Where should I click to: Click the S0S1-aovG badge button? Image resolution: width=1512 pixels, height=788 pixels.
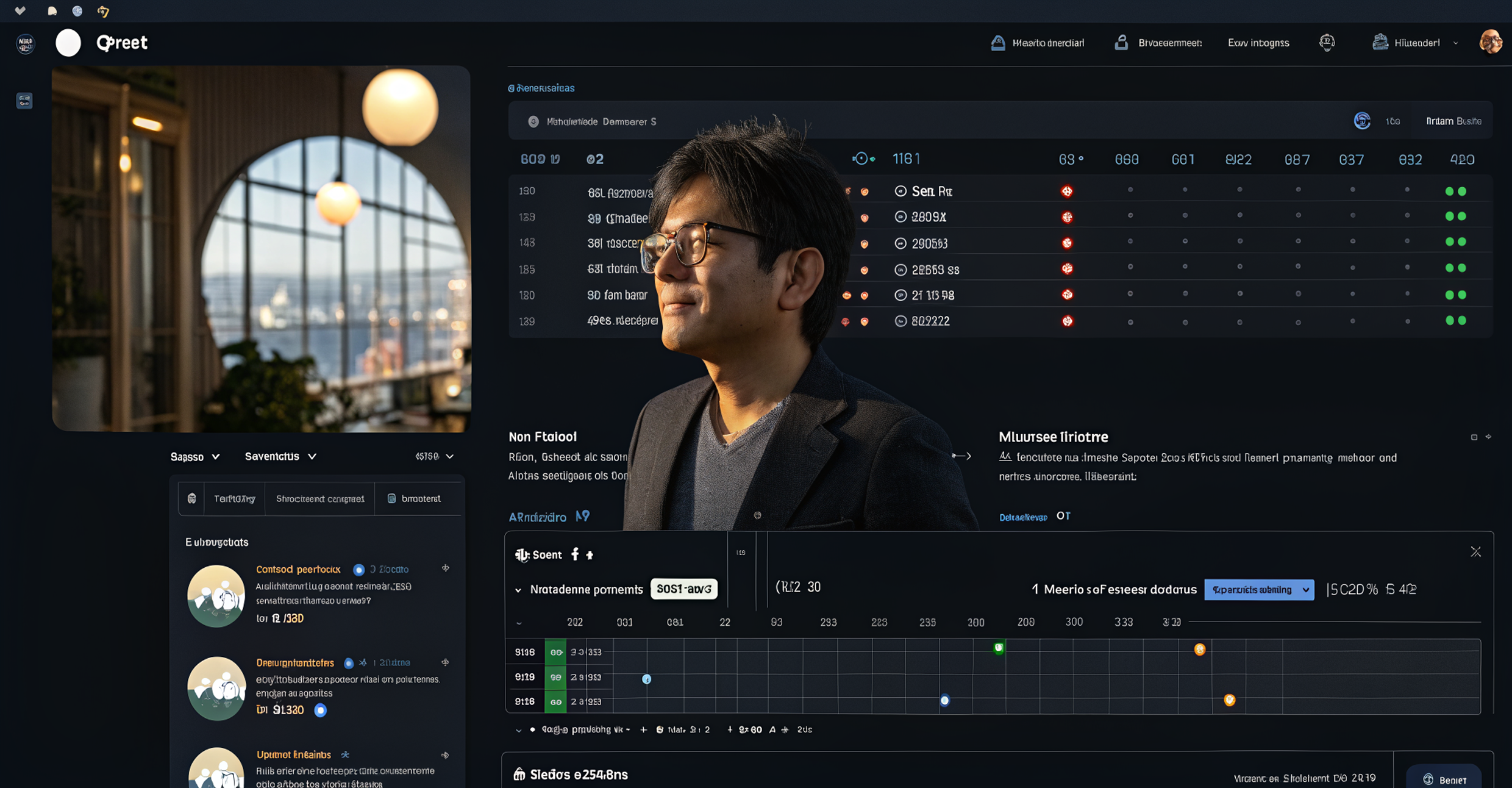(683, 589)
